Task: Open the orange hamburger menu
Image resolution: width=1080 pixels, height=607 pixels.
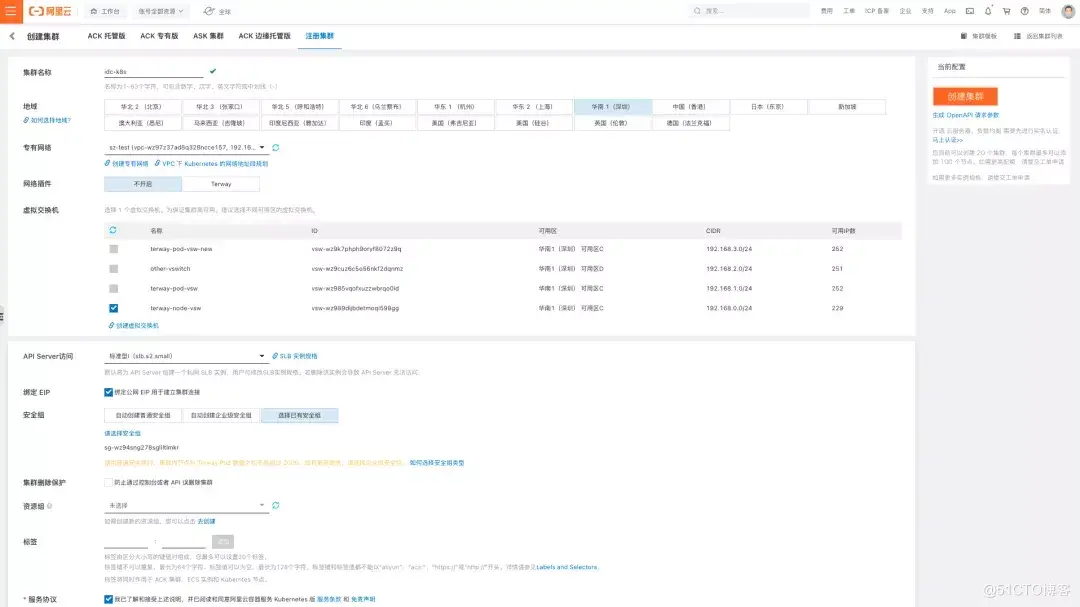Action: click(11, 11)
